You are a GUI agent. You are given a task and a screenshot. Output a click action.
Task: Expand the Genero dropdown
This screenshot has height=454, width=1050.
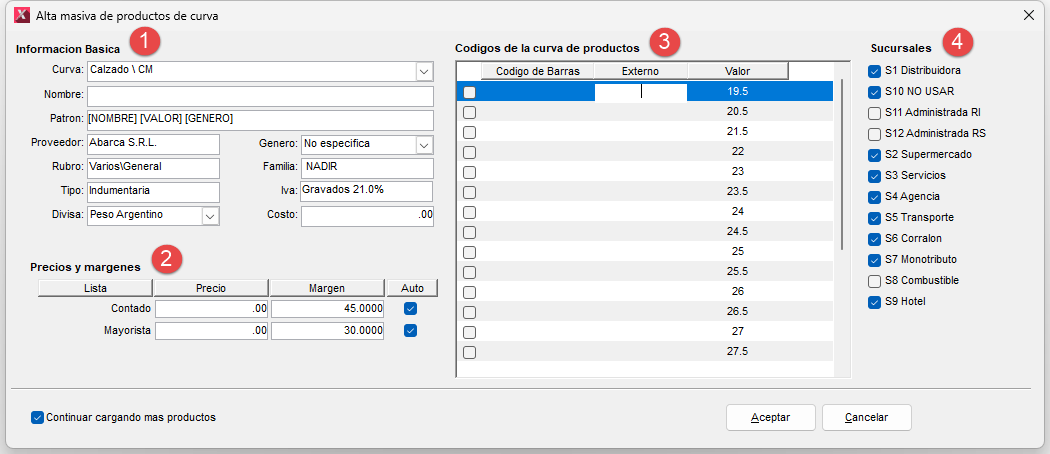point(424,144)
